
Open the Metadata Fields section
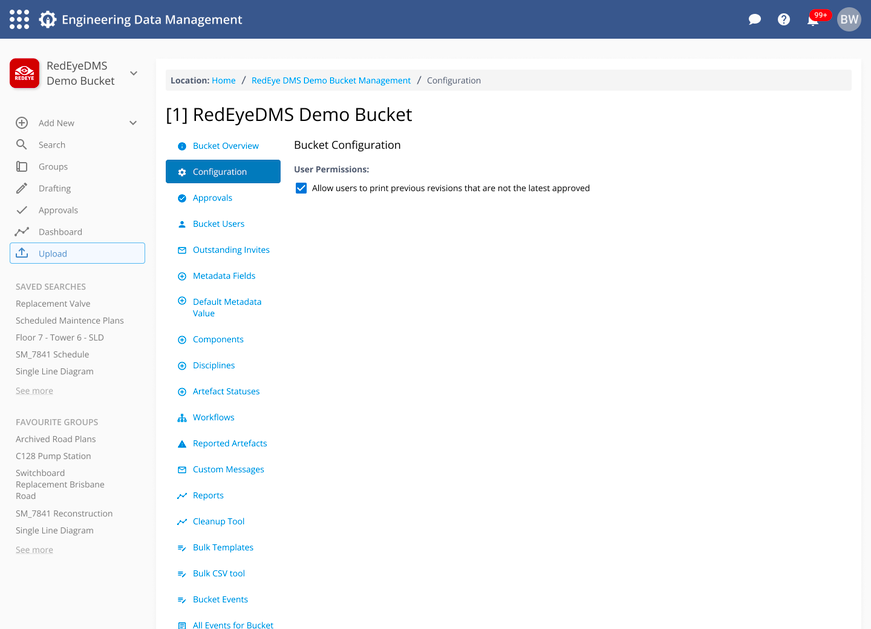click(224, 276)
